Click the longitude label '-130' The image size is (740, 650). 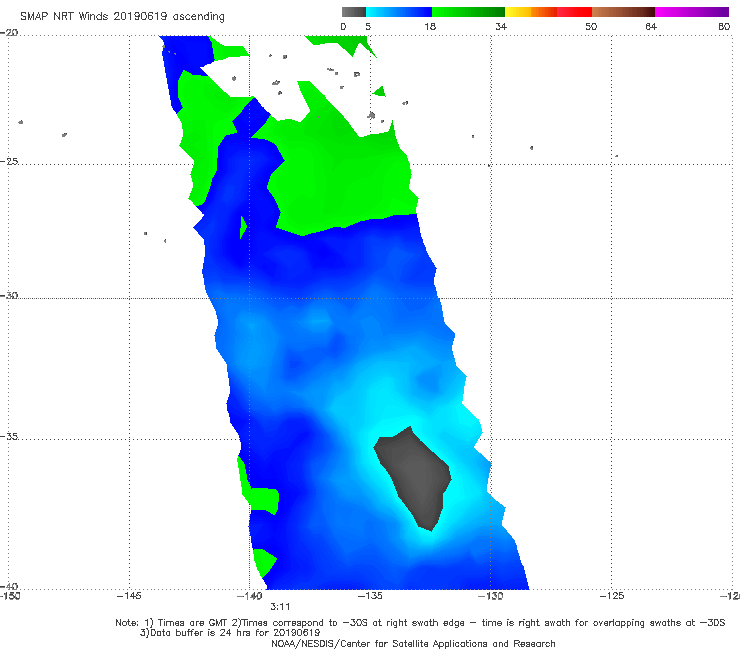pos(491,596)
